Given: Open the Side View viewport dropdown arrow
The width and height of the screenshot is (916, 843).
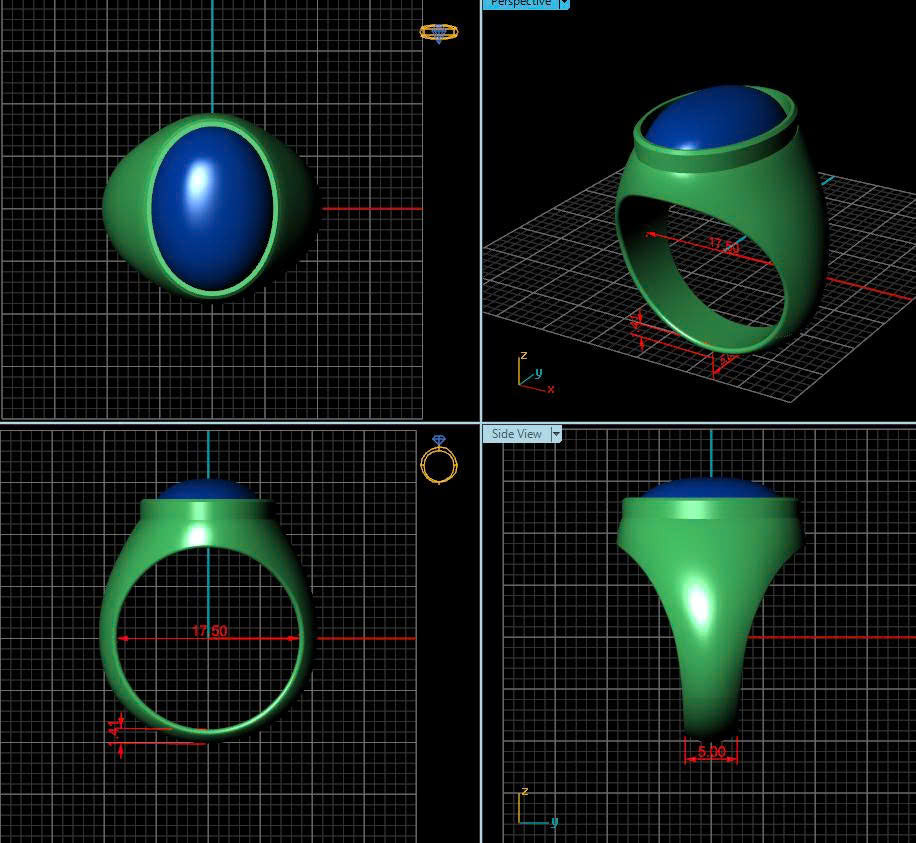Looking at the screenshot, I should (x=556, y=434).
